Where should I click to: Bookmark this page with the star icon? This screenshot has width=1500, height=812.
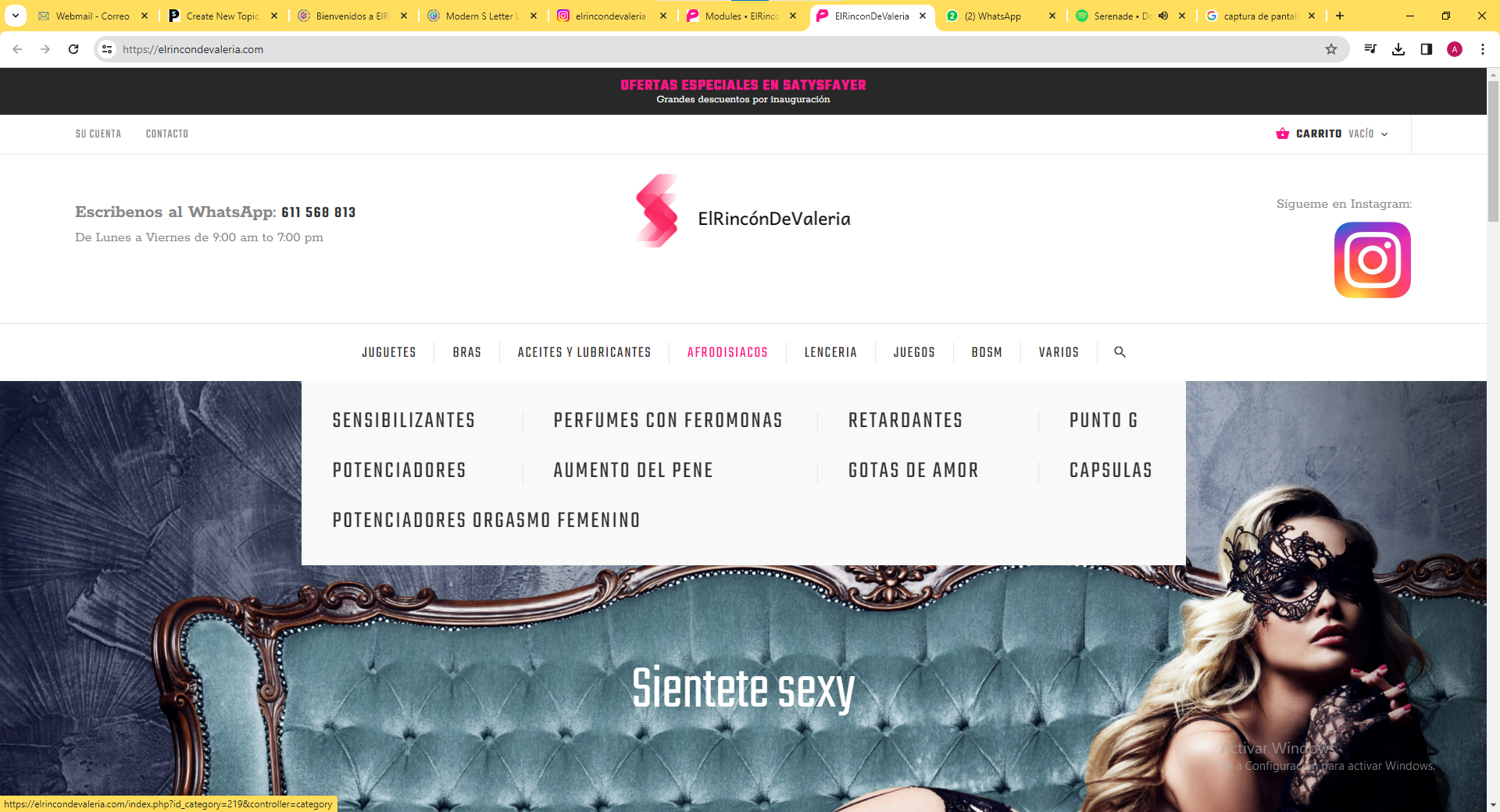1331,49
